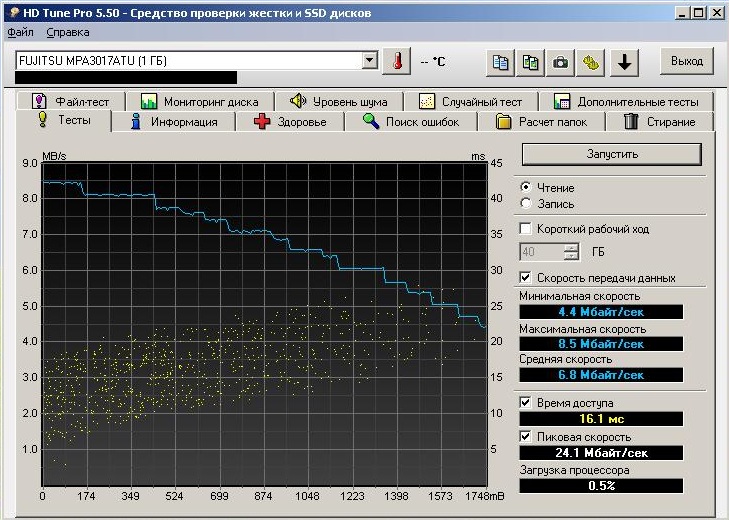This screenshot has height=520, width=729.
Task: Click the red cross health icon
Action: (x=262, y=121)
